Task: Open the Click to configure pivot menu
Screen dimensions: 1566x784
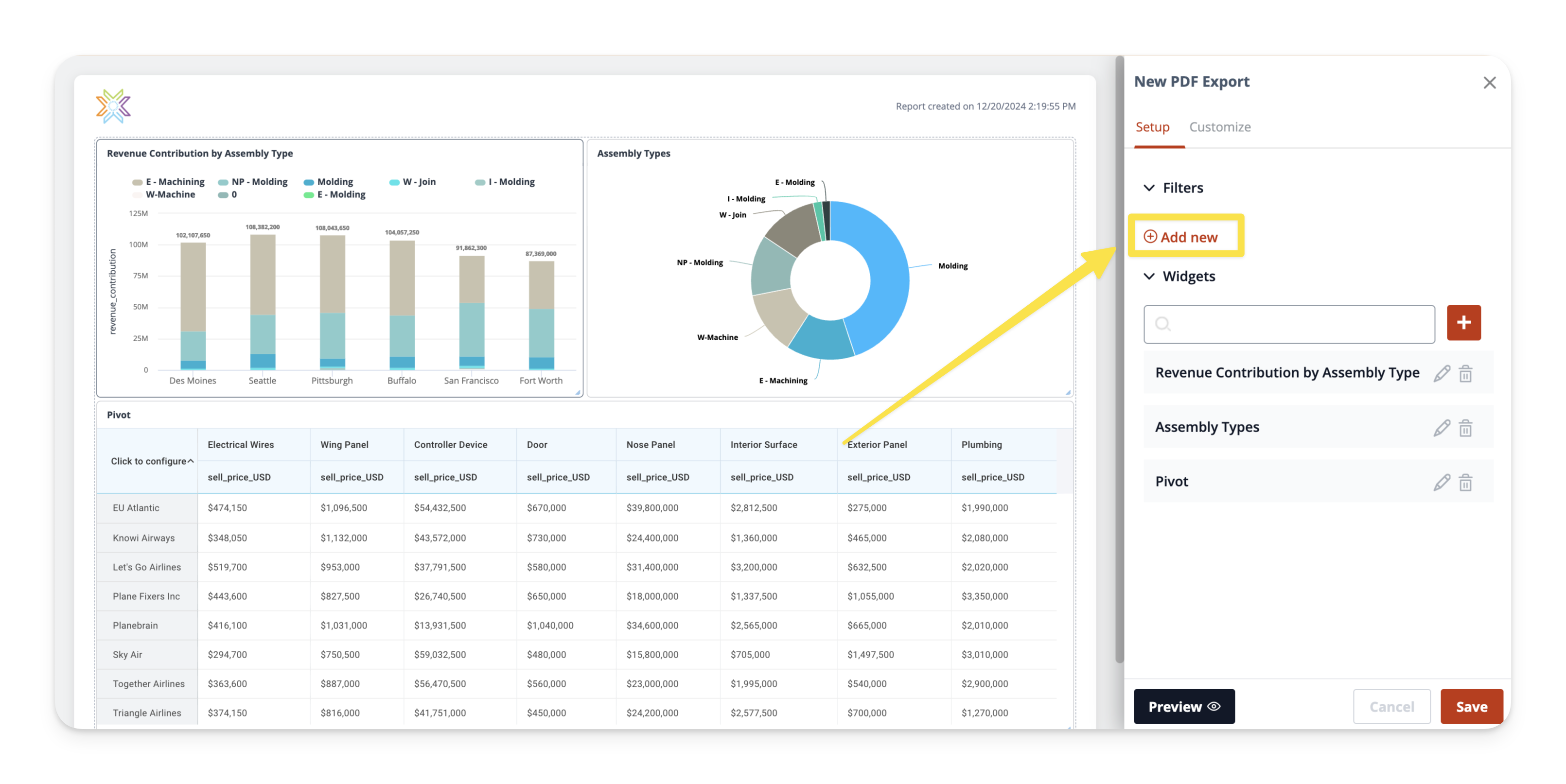Action: coord(152,461)
